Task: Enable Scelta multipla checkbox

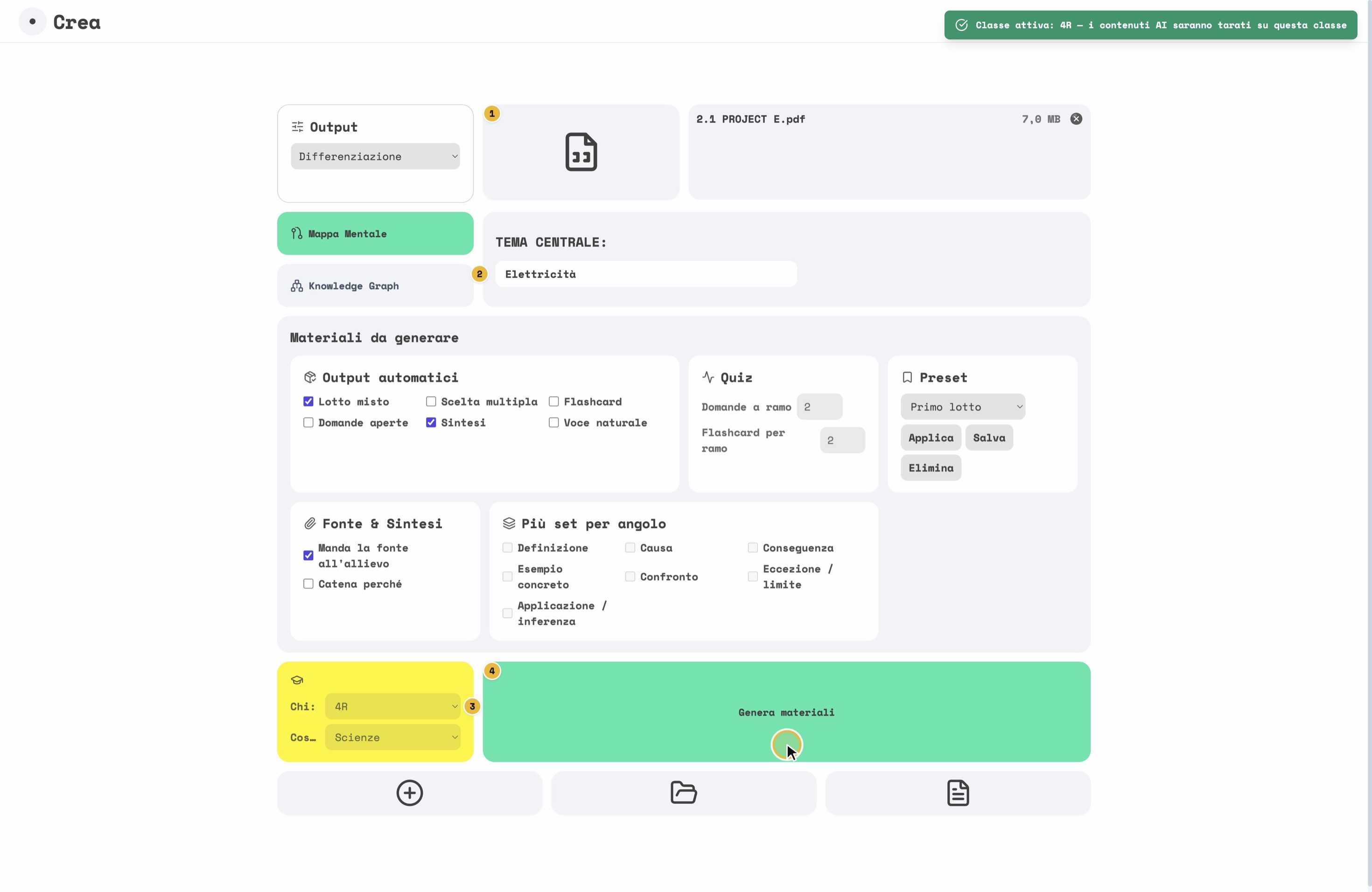Action: pyautogui.click(x=431, y=402)
